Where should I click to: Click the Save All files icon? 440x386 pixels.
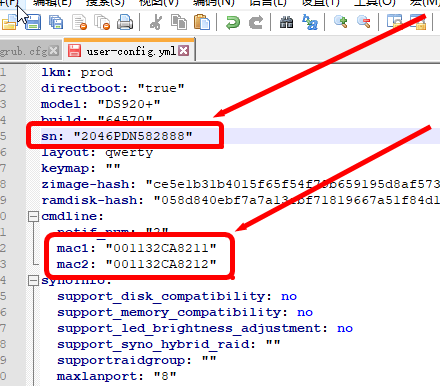pyautogui.click(x=56, y=22)
